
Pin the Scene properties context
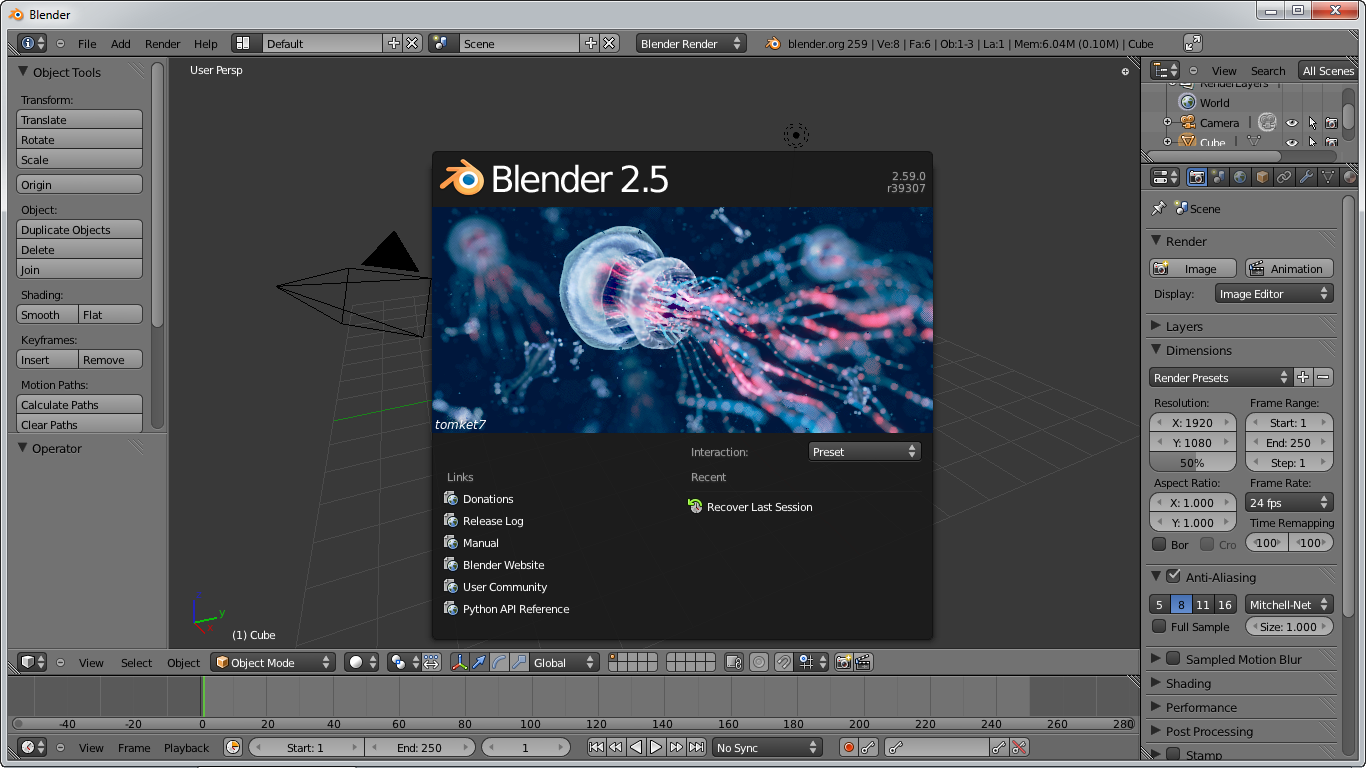(1158, 209)
